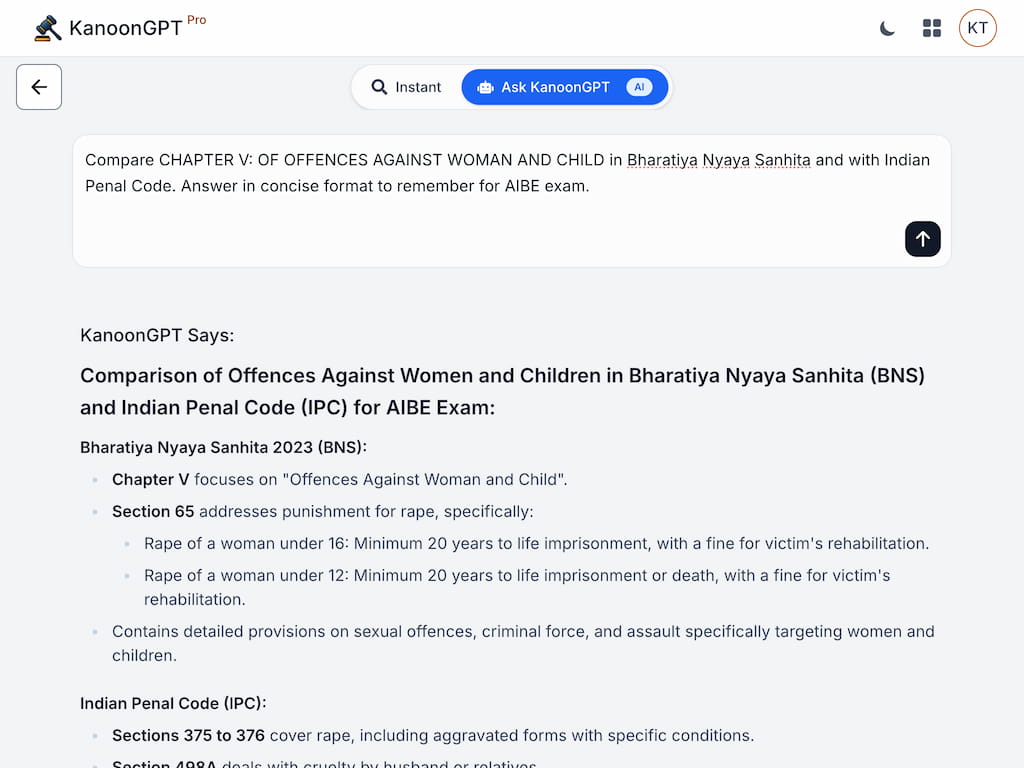Open the apps grid menu
Viewport: 1024px width, 768px height.
coord(932,28)
